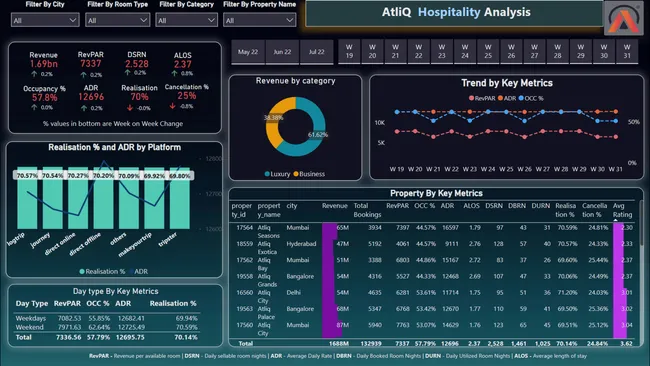Click the Business legend color dot
The height and width of the screenshot is (366, 650).
pos(296,174)
